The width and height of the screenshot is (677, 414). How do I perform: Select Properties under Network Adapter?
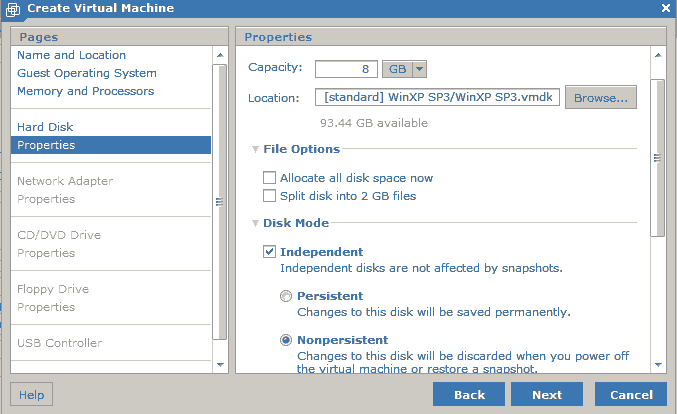[x=46, y=199]
